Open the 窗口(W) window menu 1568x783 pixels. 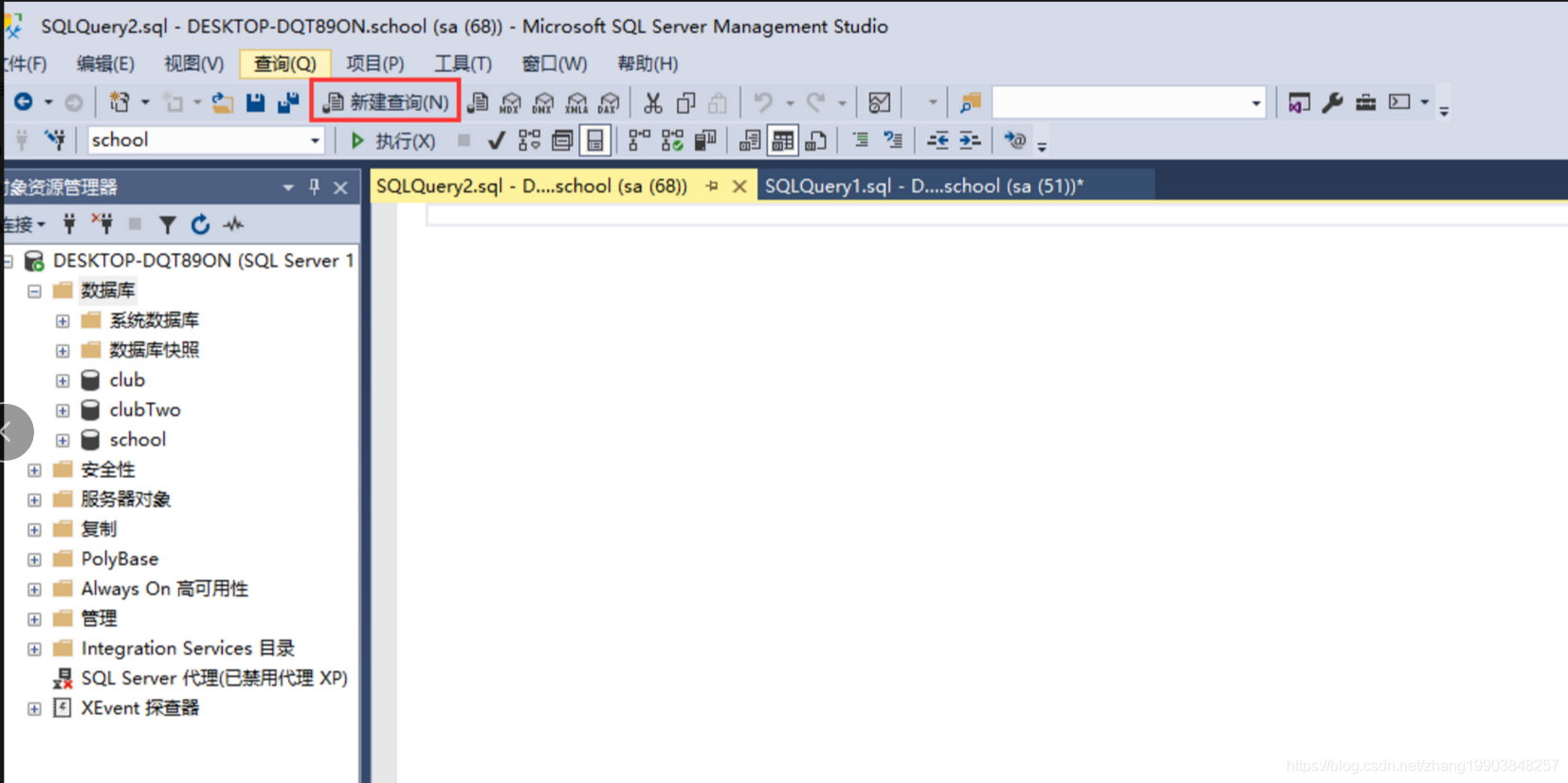(x=555, y=64)
